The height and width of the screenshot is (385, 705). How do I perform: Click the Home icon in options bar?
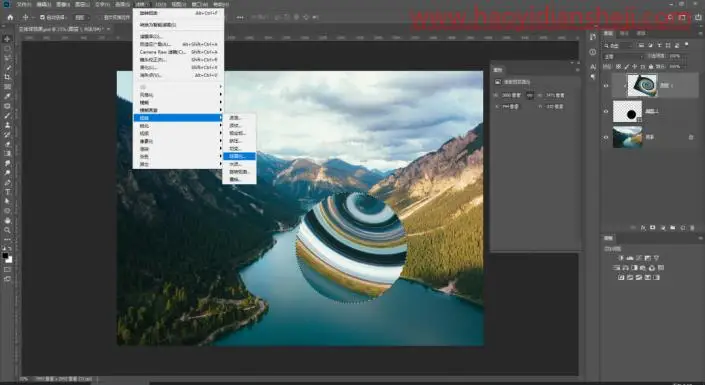coord(10,17)
